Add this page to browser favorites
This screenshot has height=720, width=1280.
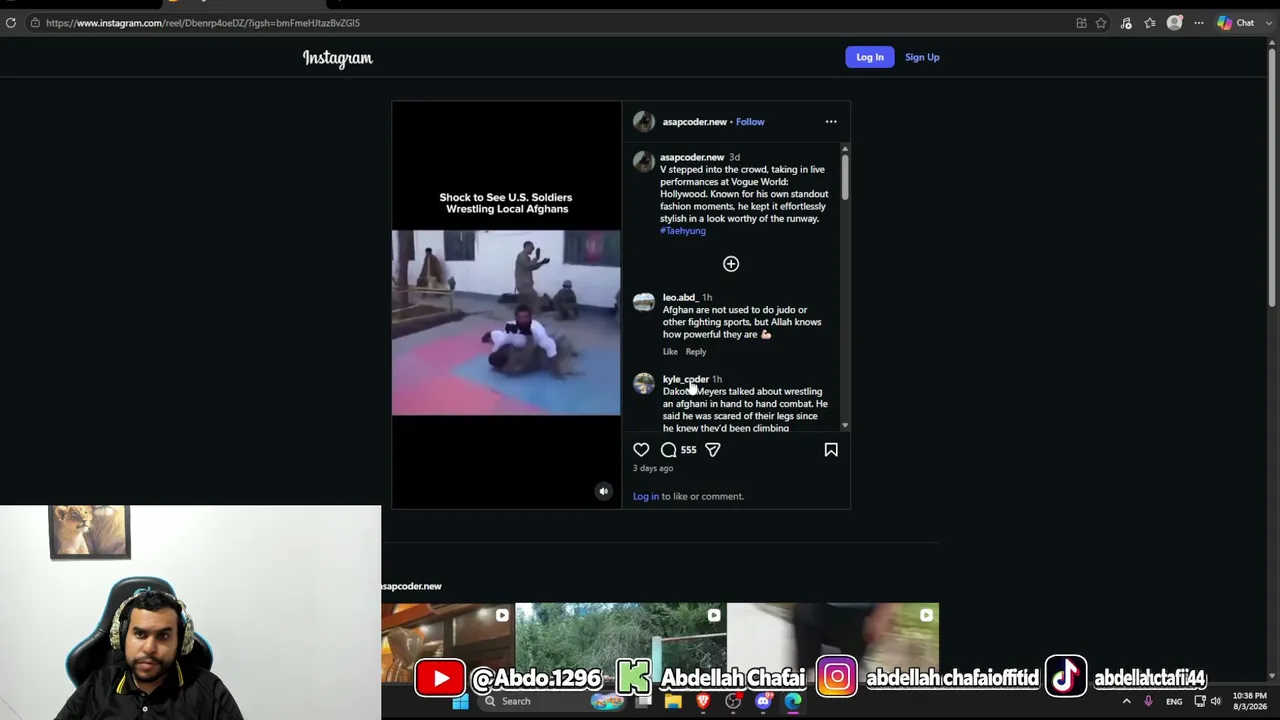click(x=1101, y=23)
